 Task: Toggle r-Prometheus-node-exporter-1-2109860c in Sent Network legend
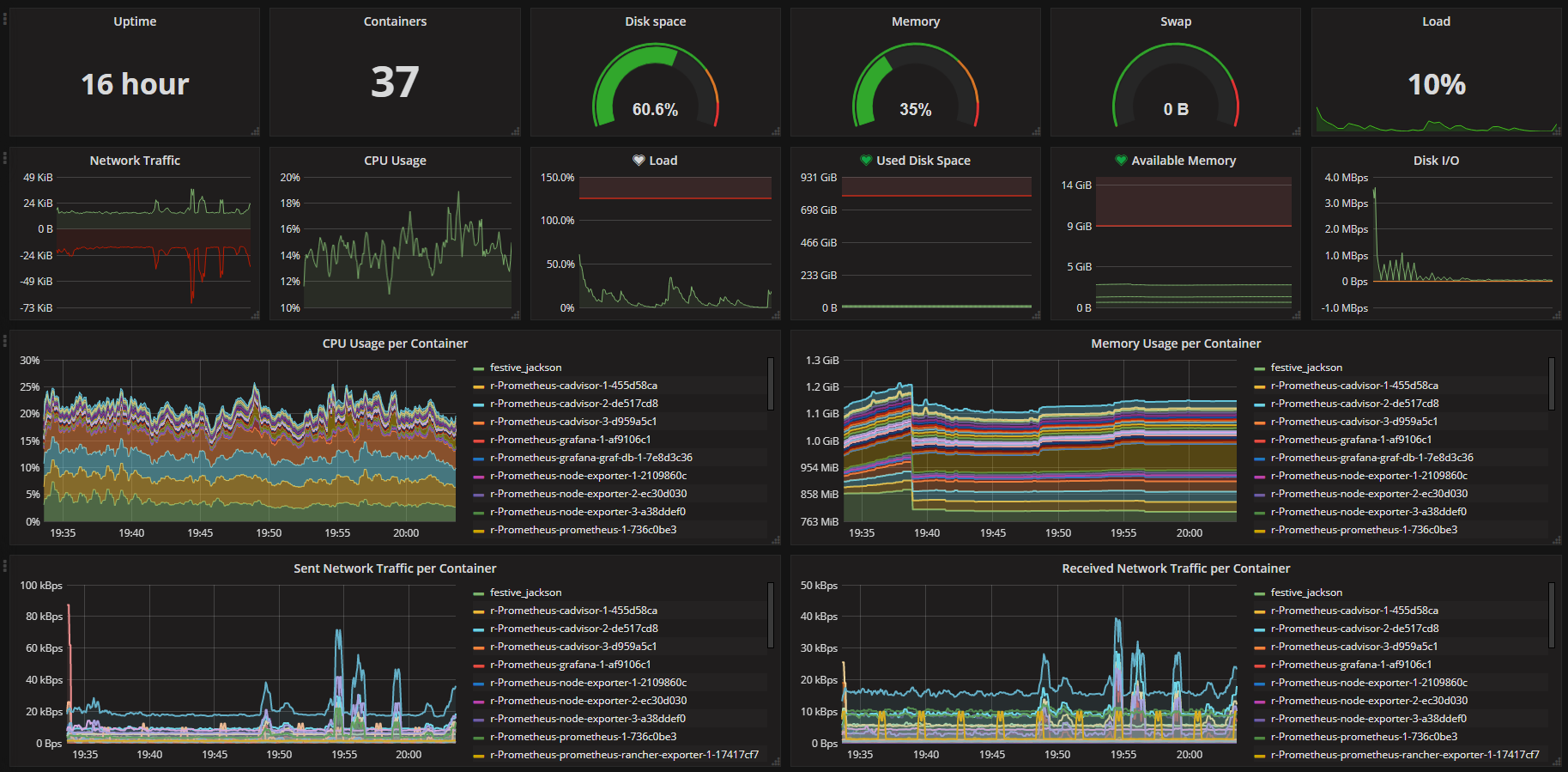pos(589,683)
